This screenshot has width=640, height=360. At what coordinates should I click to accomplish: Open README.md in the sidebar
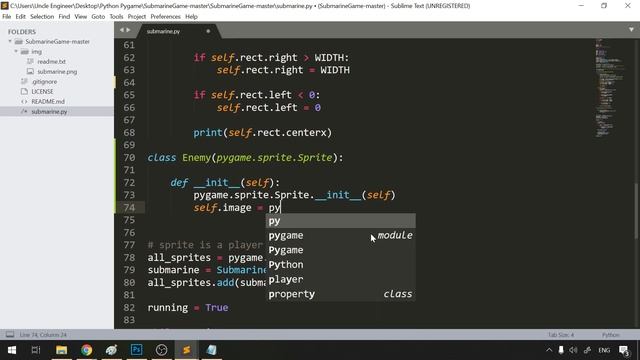point(48,101)
